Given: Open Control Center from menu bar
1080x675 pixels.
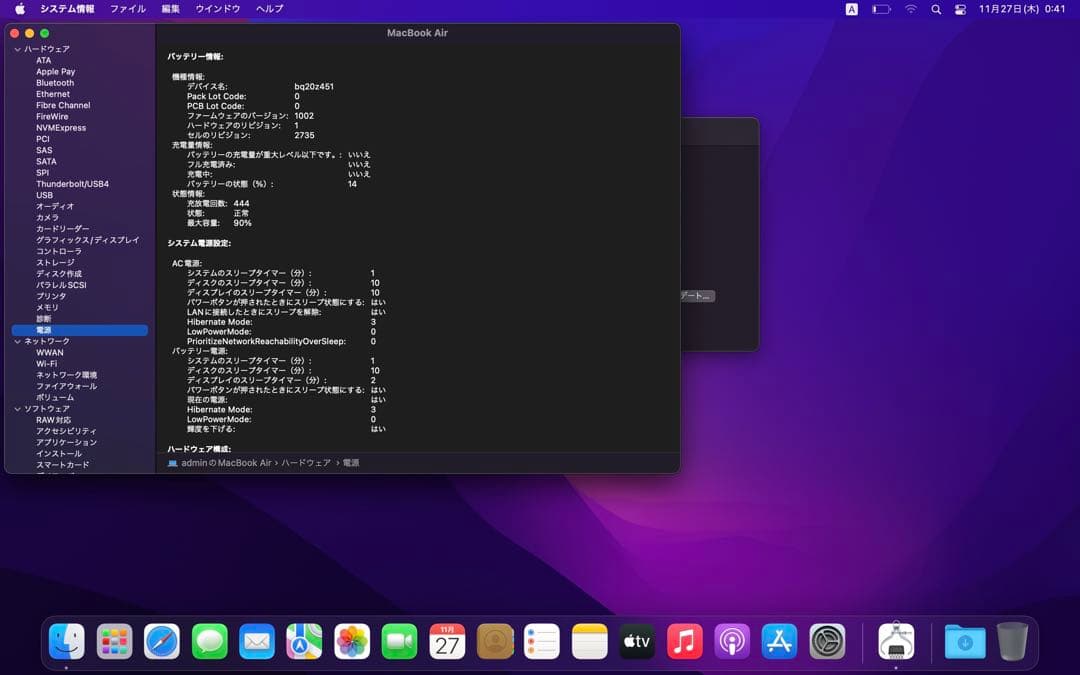Looking at the screenshot, I should pos(960,9).
